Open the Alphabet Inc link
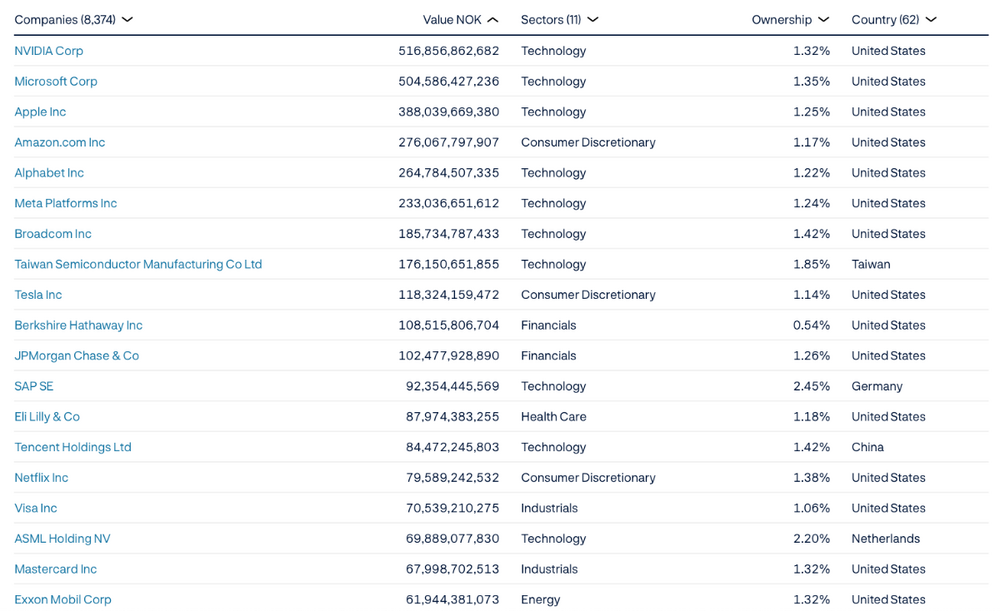This screenshot has width=1000, height=611. coord(49,173)
